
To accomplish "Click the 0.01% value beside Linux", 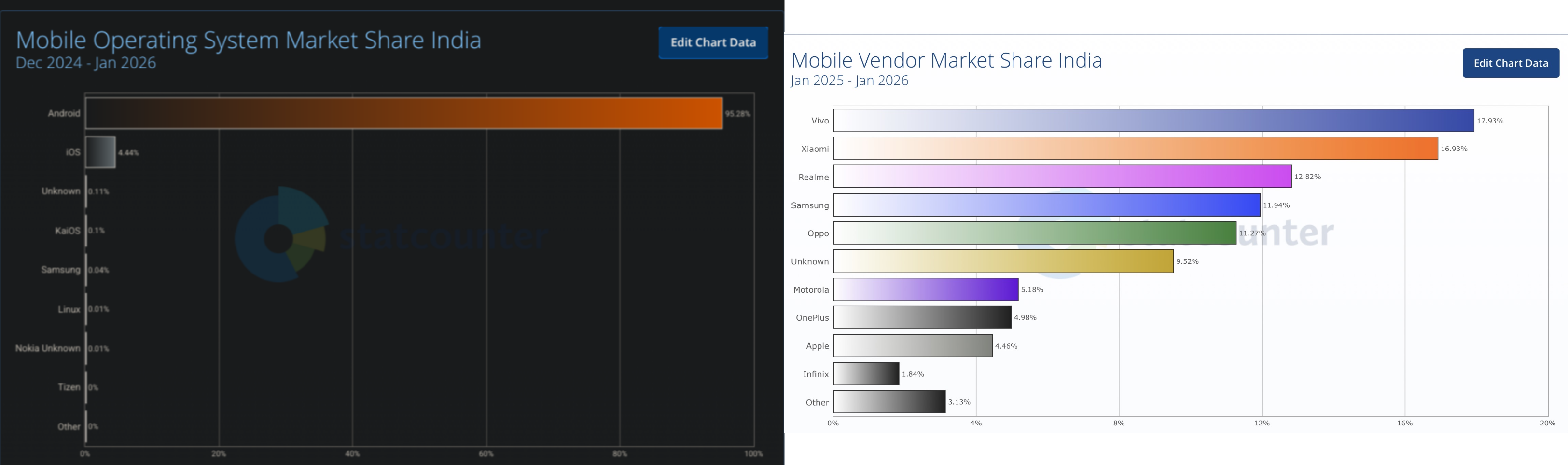I will (98, 309).
